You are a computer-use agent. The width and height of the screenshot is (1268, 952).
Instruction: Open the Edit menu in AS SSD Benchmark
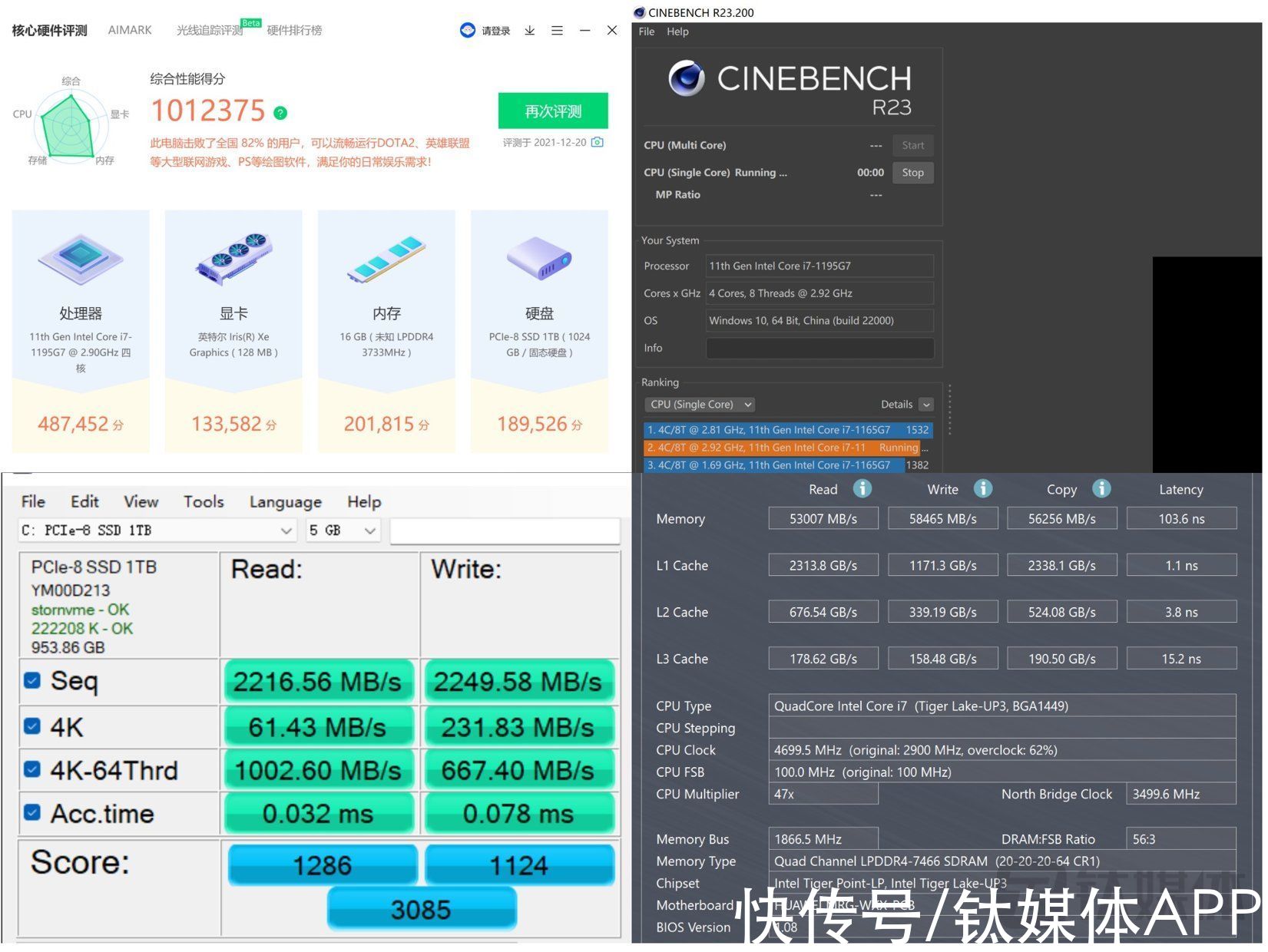84,501
